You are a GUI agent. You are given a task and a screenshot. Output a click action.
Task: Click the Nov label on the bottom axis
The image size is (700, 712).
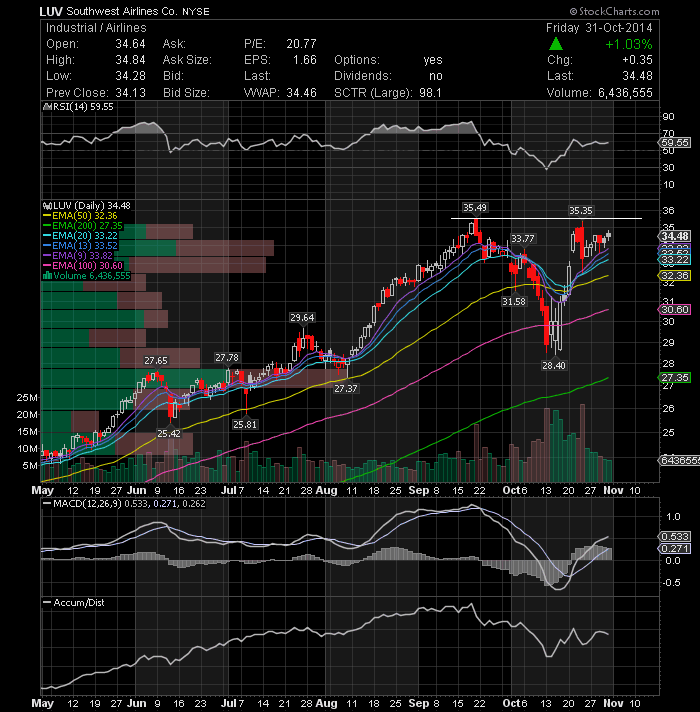[x=613, y=703]
